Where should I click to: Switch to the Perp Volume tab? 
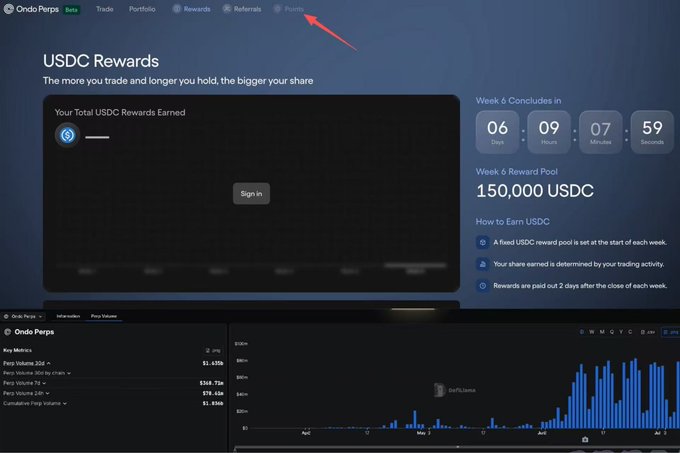click(104, 316)
